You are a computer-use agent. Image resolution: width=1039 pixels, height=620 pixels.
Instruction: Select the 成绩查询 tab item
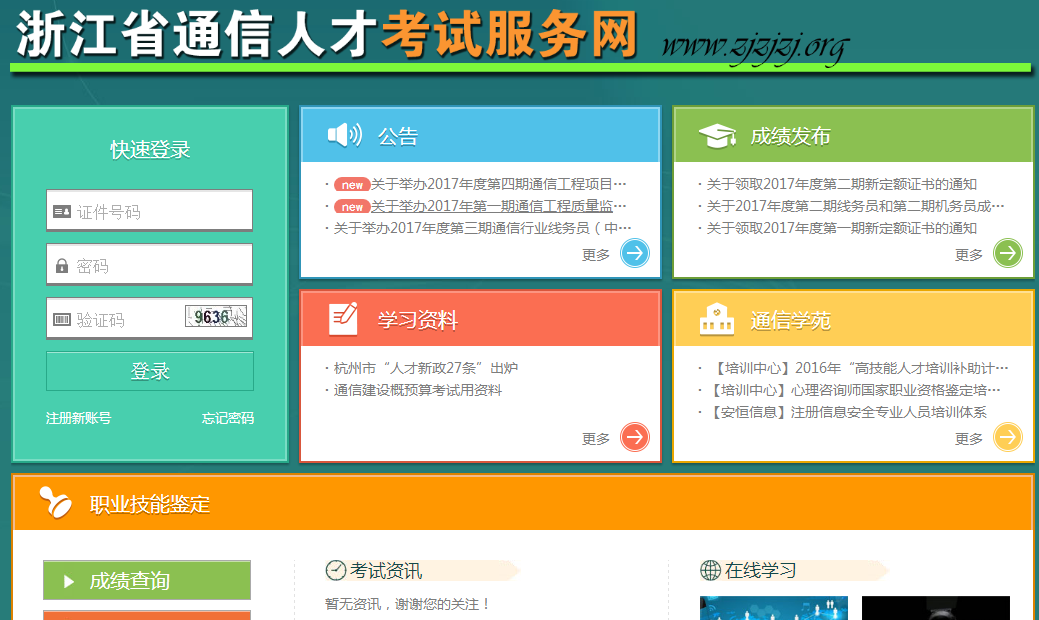(x=145, y=580)
